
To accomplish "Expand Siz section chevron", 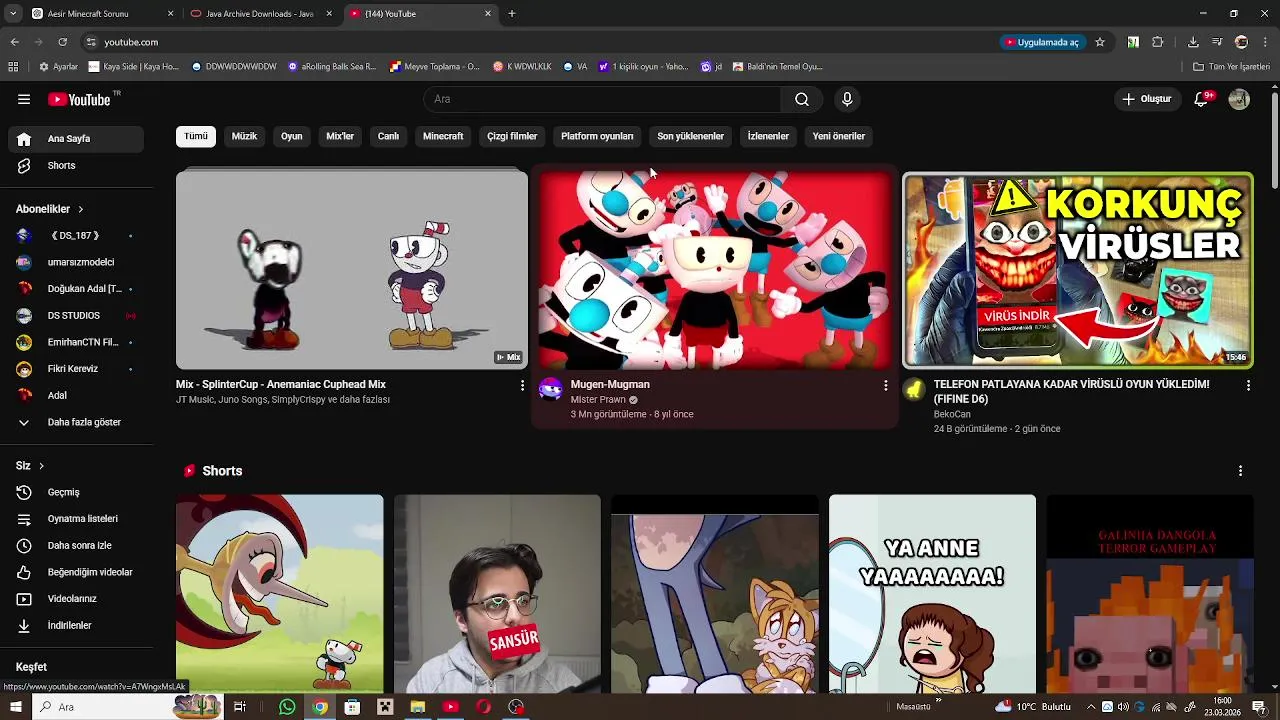I will pyautogui.click(x=41, y=466).
